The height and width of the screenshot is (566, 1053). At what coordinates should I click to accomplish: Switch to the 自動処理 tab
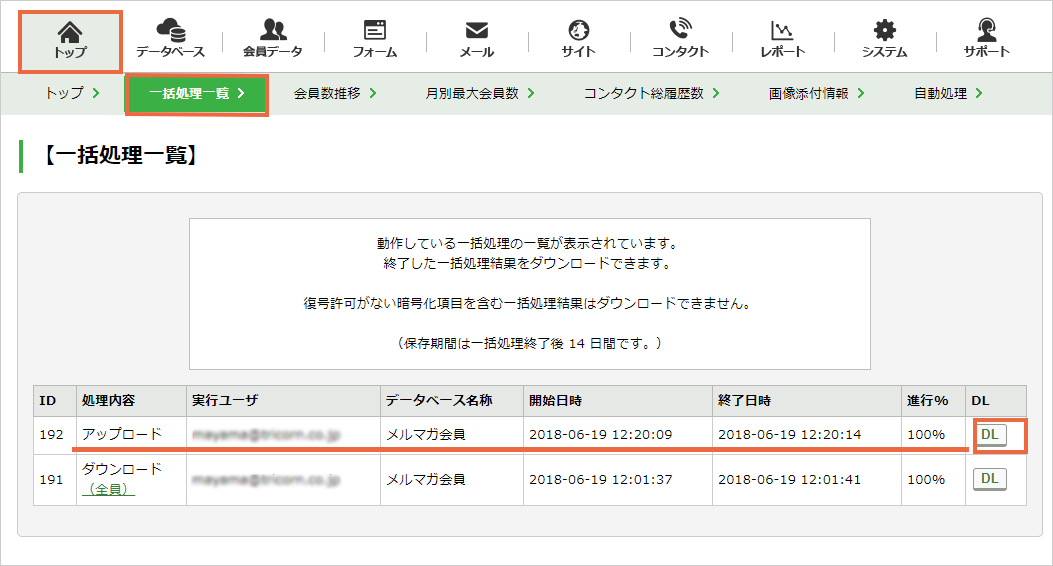coord(948,93)
